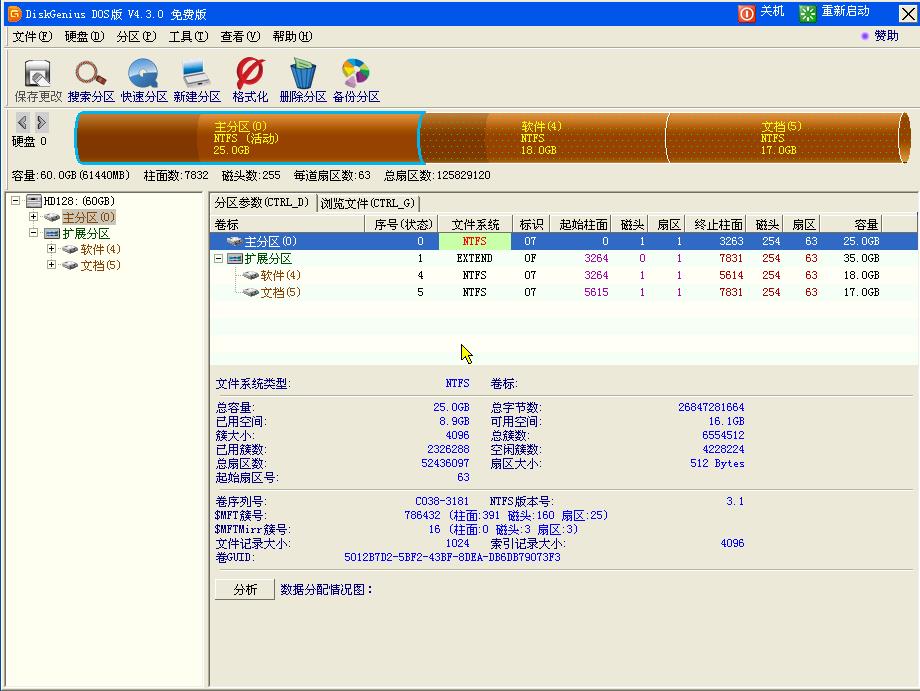The width and height of the screenshot is (920, 691).
Task: Click total bytes value 26847281664
Action: 711,407
